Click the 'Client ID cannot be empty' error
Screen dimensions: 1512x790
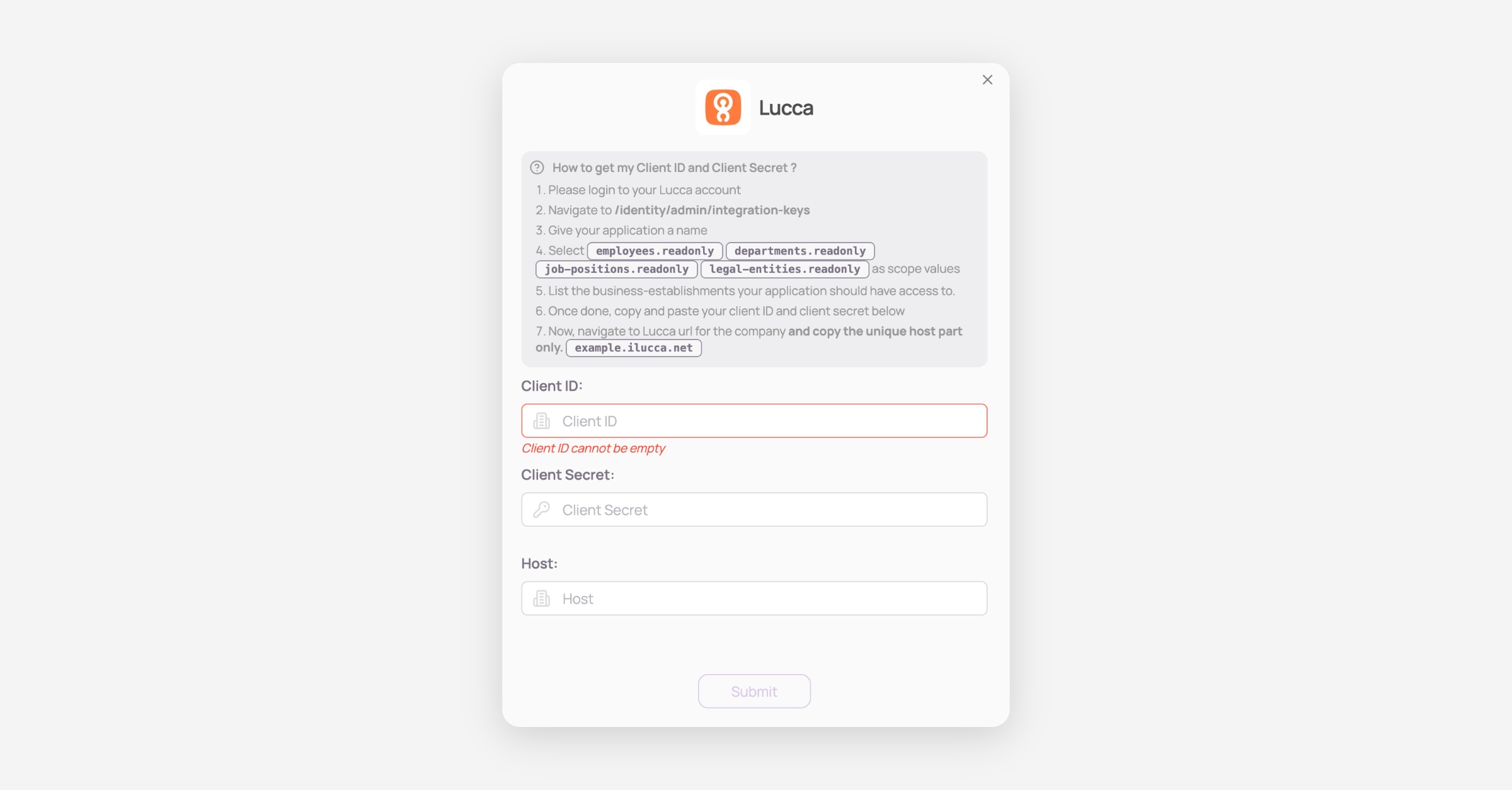click(x=593, y=449)
